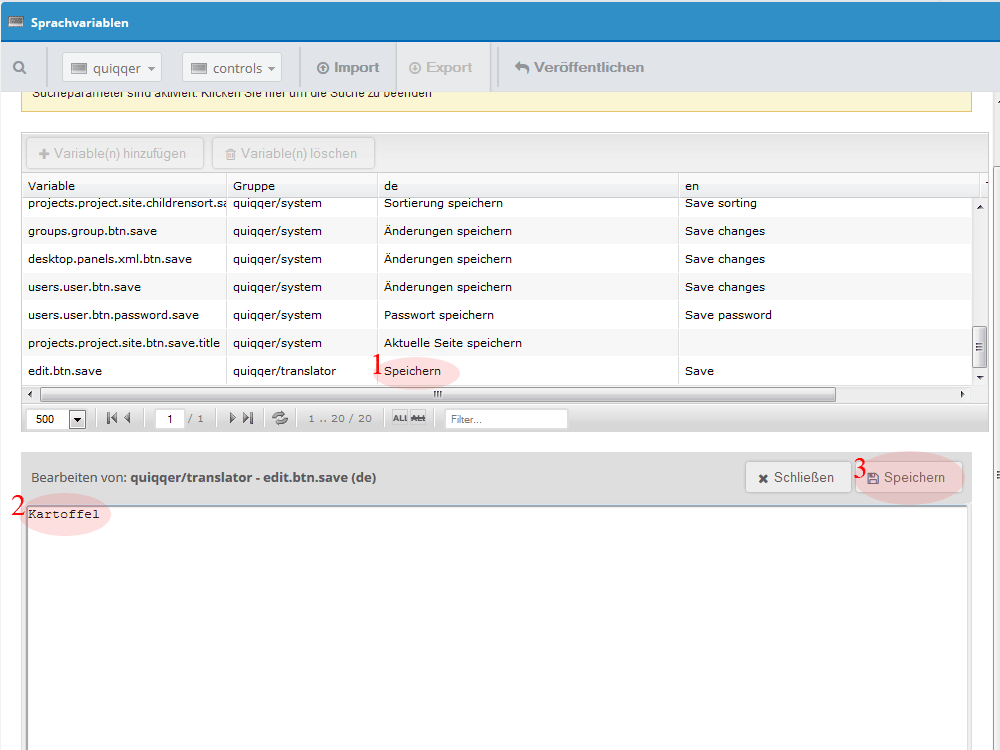1000x750 pixels.
Task: Select the edit.btn.save de cell Speichern
Action: (413, 371)
